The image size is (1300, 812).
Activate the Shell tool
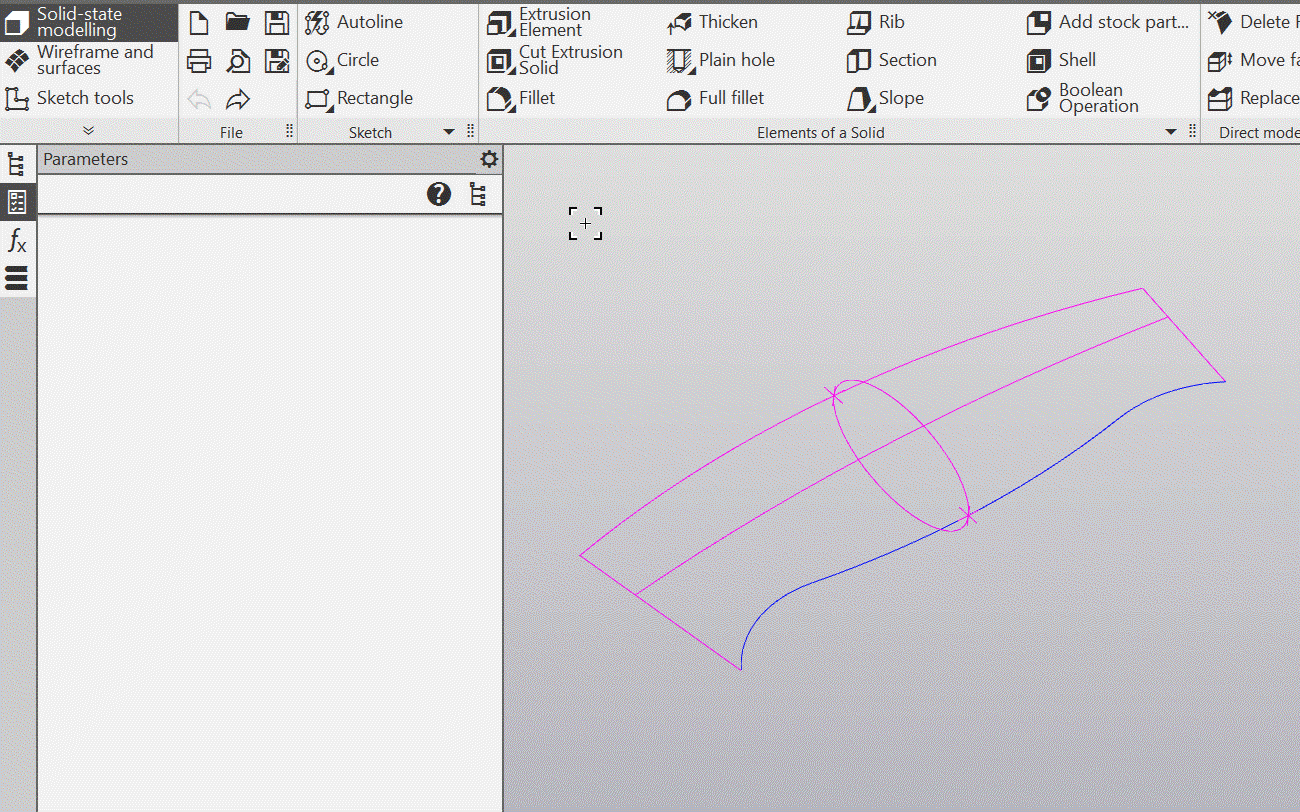[1062, 60]
